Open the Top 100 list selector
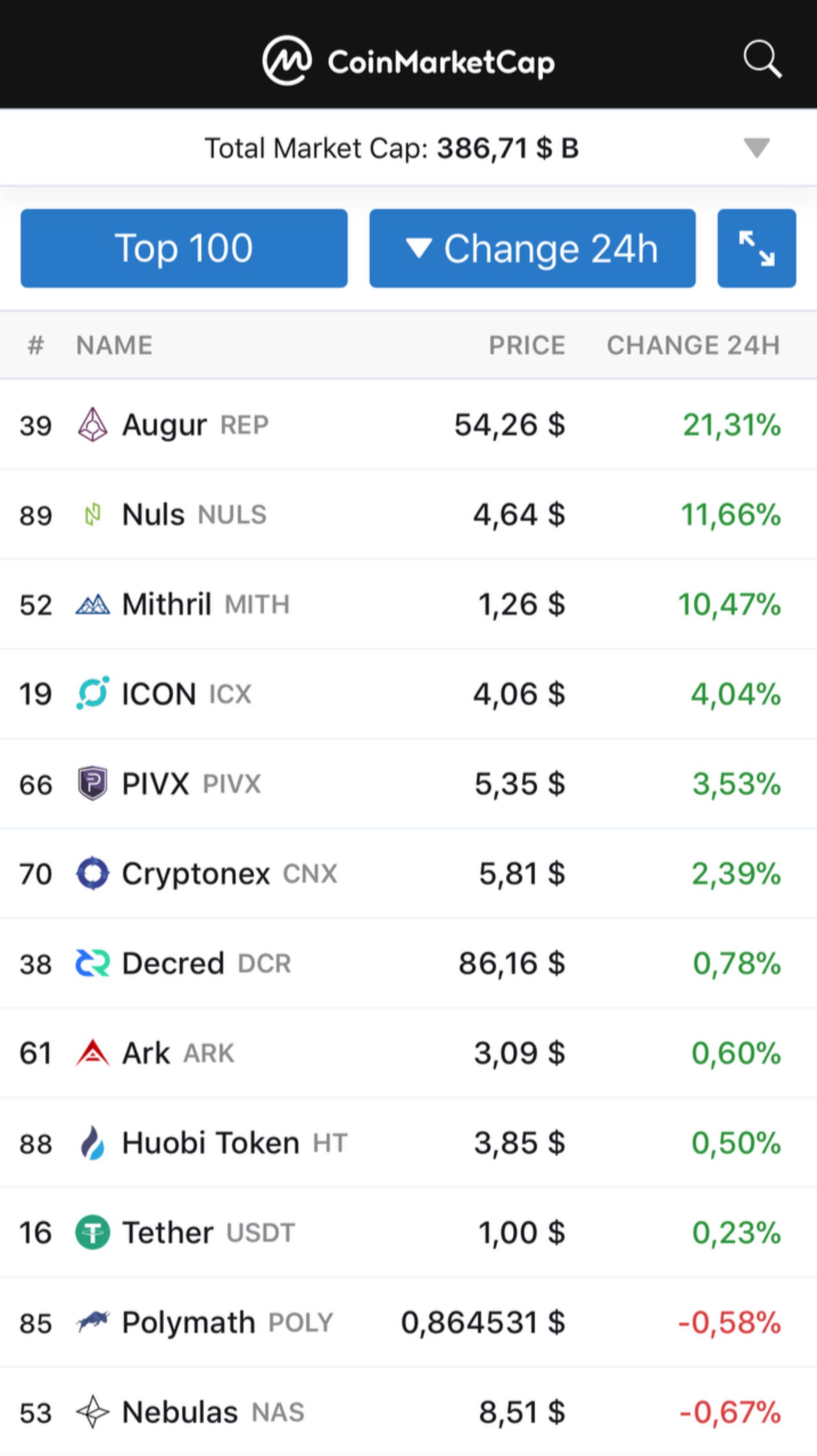 click(184, 248)
